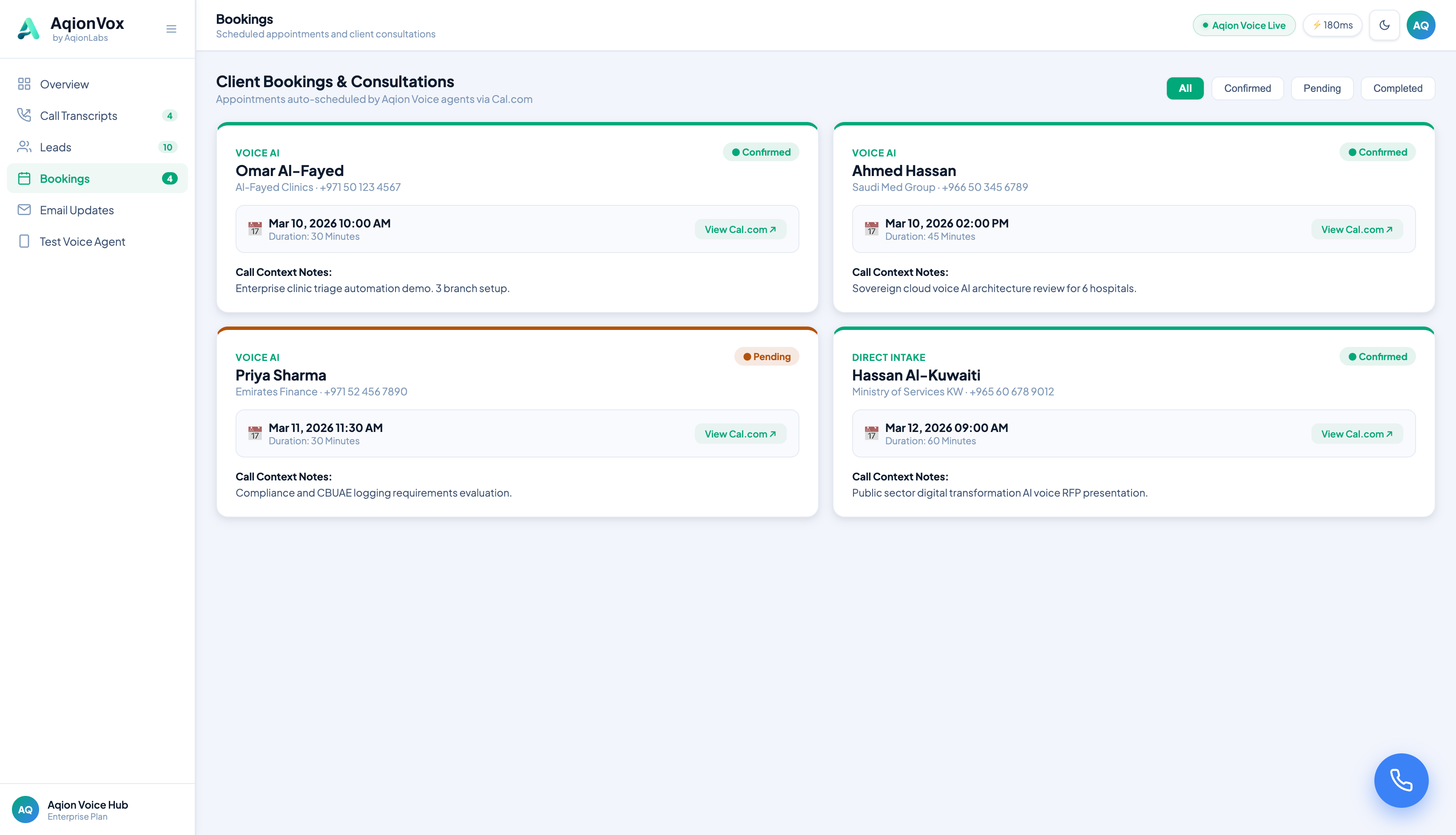Image resolution: width=1456 pixels, height=835 pixels.
Task: Click 'Duration: 60 Minutes' text
Action: click(x=931, y=441)
